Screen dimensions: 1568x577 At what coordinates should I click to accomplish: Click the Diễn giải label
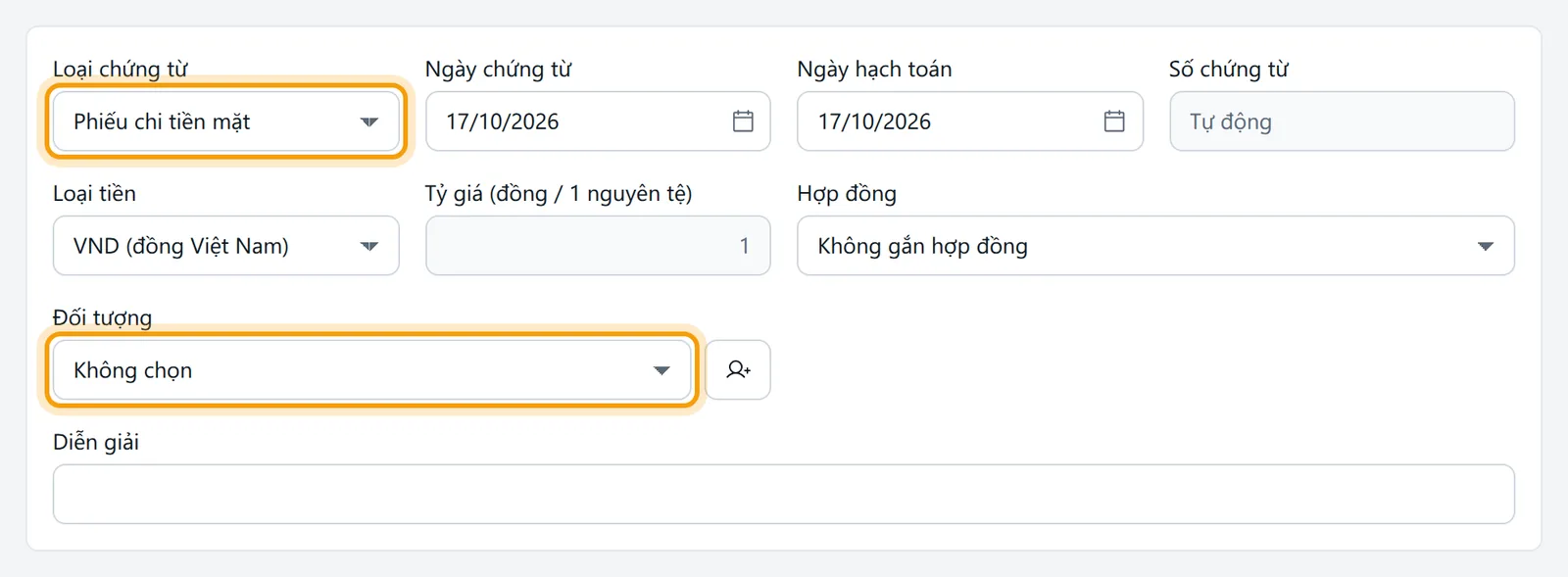click(96, 442)
